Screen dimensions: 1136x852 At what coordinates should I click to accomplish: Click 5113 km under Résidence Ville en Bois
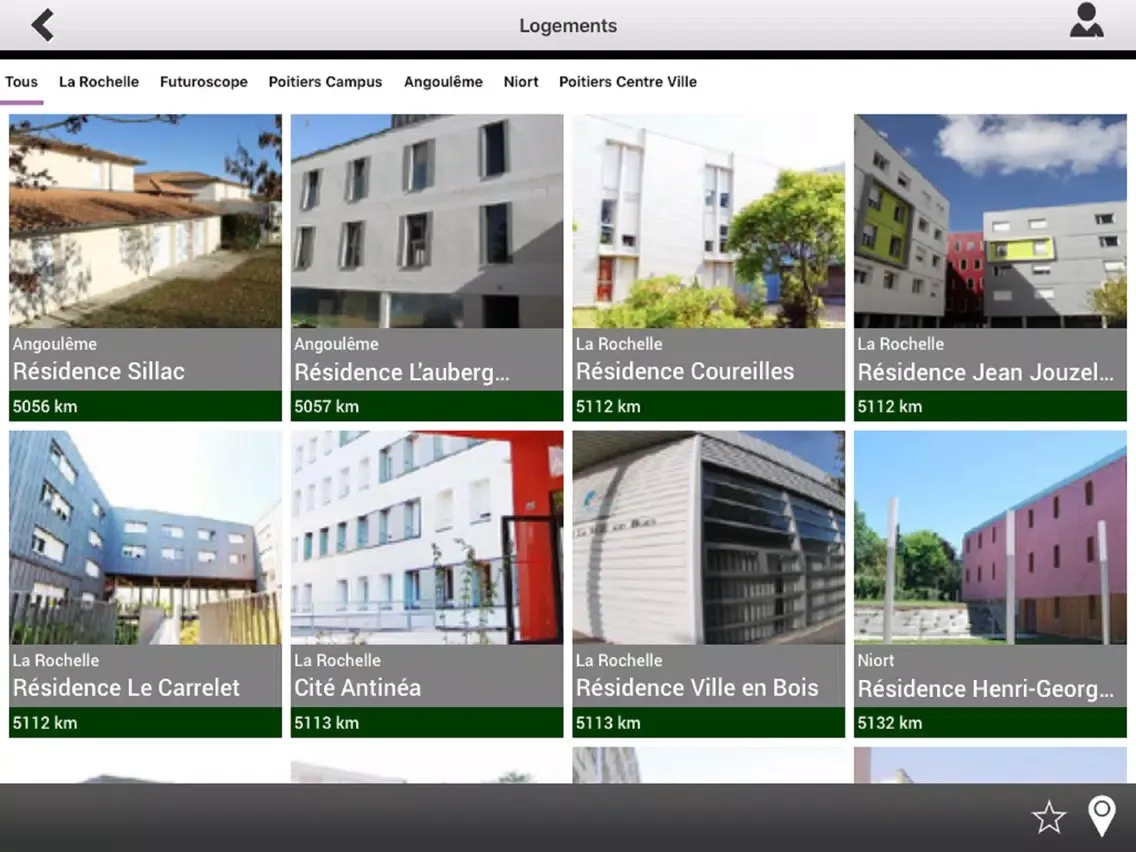point(609,723)
